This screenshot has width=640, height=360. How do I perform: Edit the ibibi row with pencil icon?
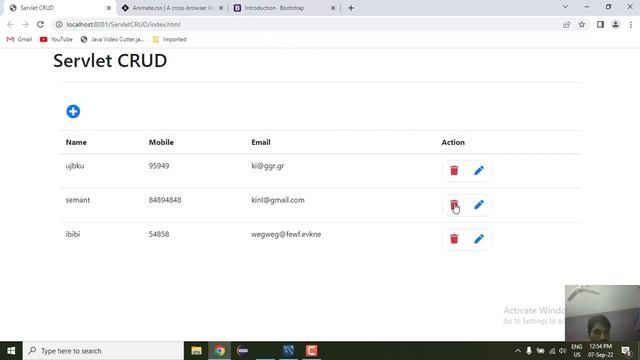479,239
